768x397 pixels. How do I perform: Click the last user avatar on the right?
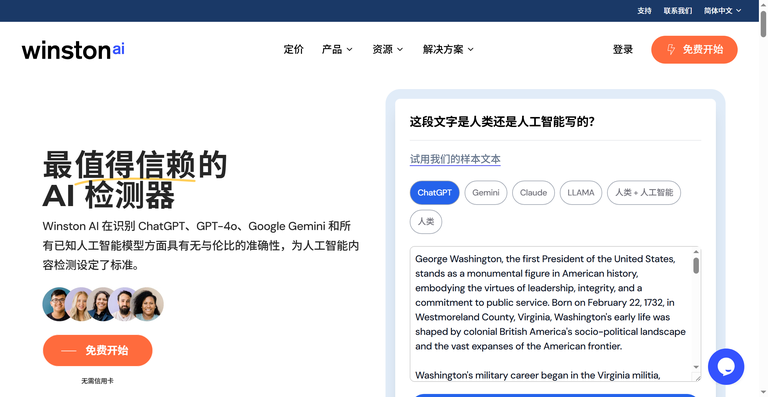[147, 304]
